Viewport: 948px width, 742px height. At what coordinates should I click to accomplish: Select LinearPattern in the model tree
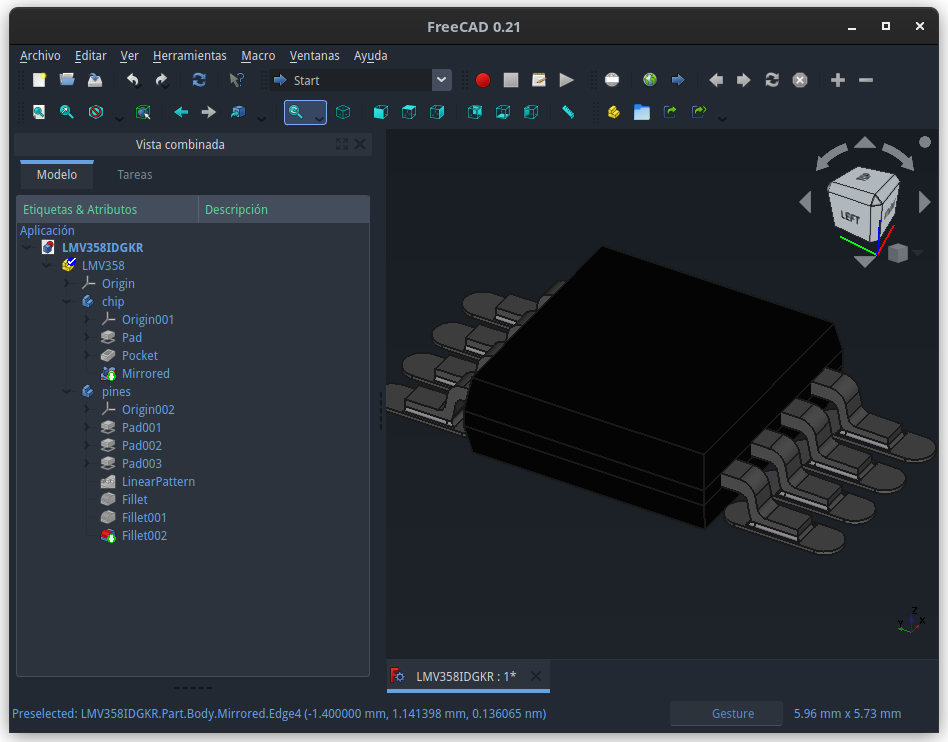coord(158,481)
